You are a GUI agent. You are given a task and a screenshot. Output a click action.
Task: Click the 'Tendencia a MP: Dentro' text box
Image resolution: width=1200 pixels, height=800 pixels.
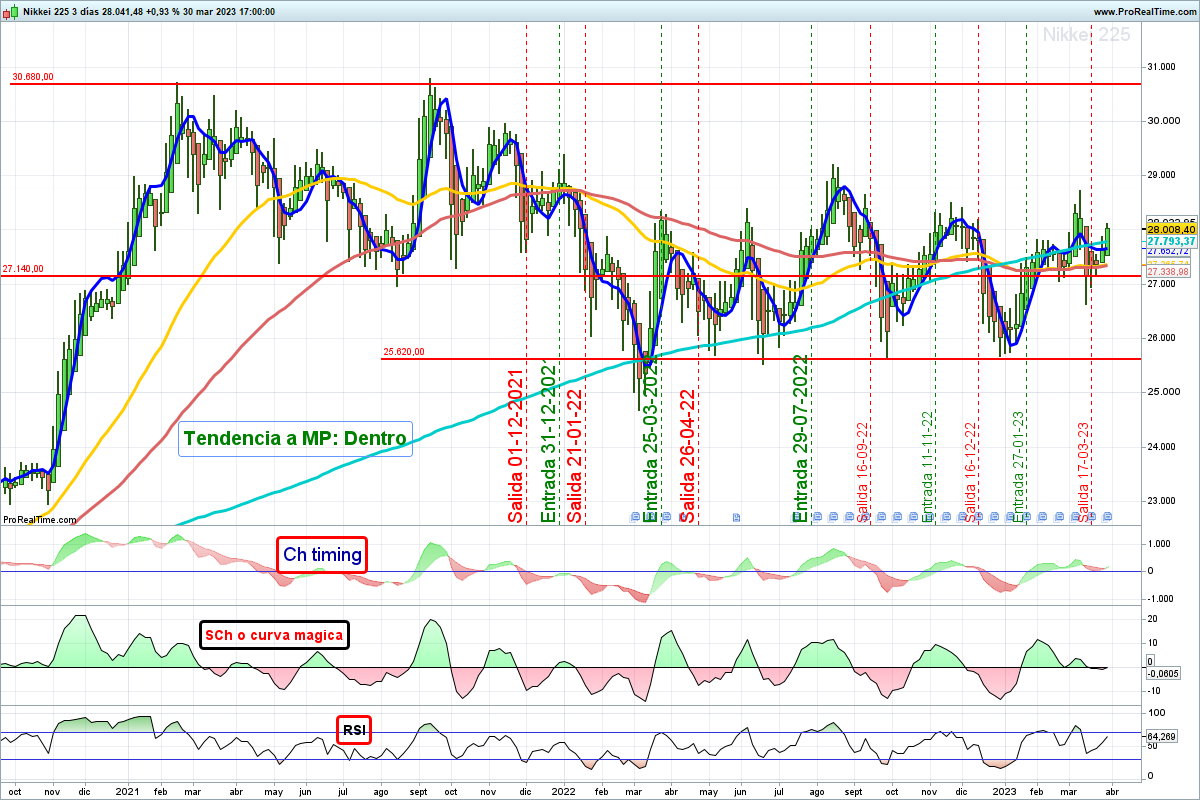tap(295, 438)
